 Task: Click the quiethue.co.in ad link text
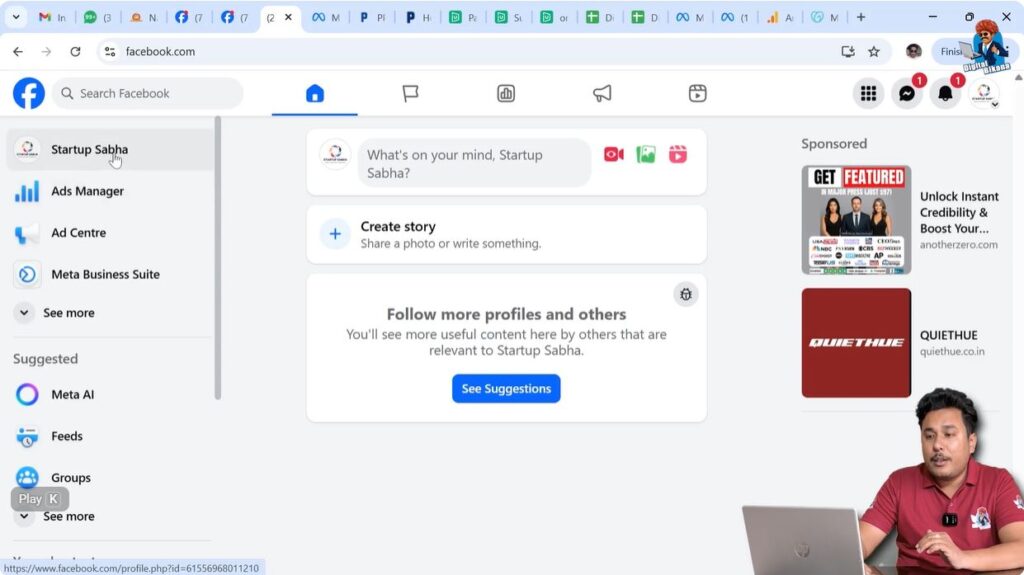click(952, 352)
